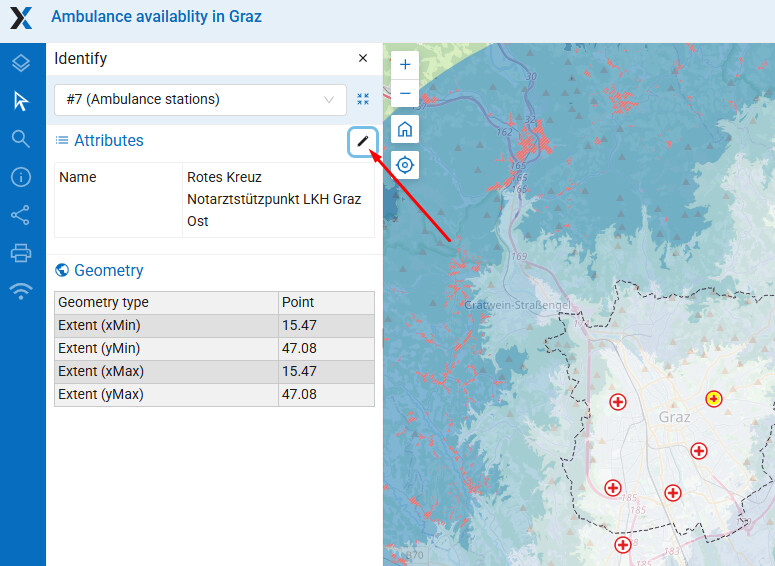Zoom out on the map
Viewport: 775px width, 566px height.
point(405,93)
